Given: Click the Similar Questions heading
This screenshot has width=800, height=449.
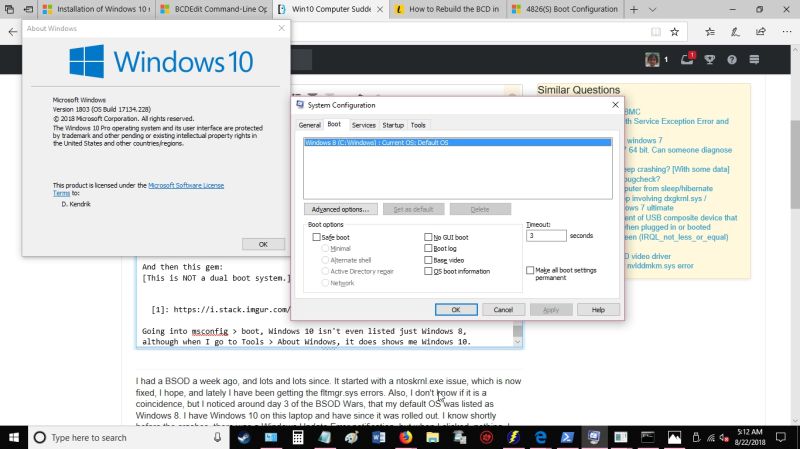Looking at the screenshot, I should coord(579,90).
